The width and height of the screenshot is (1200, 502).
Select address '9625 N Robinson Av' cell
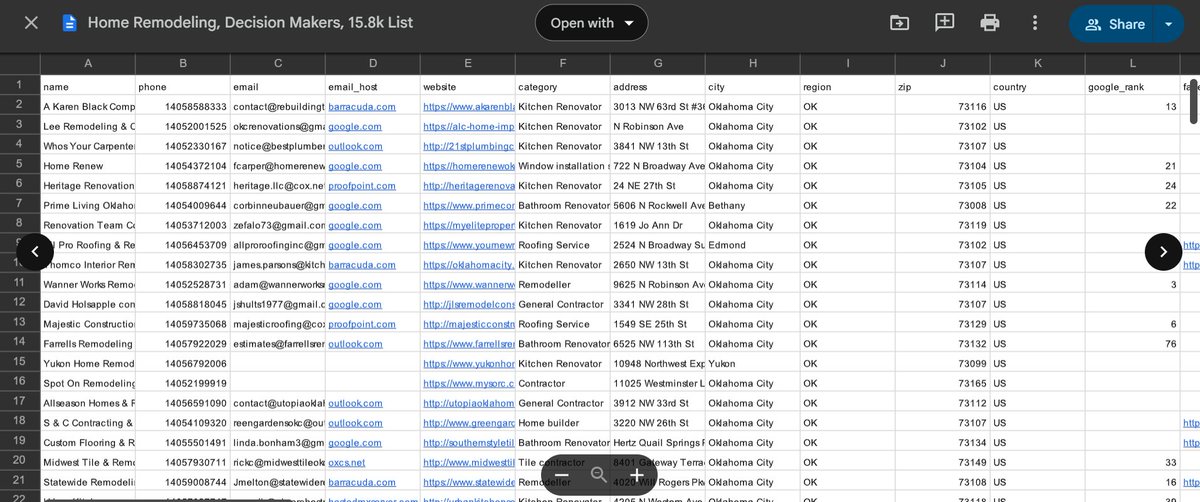click(657, 284)
